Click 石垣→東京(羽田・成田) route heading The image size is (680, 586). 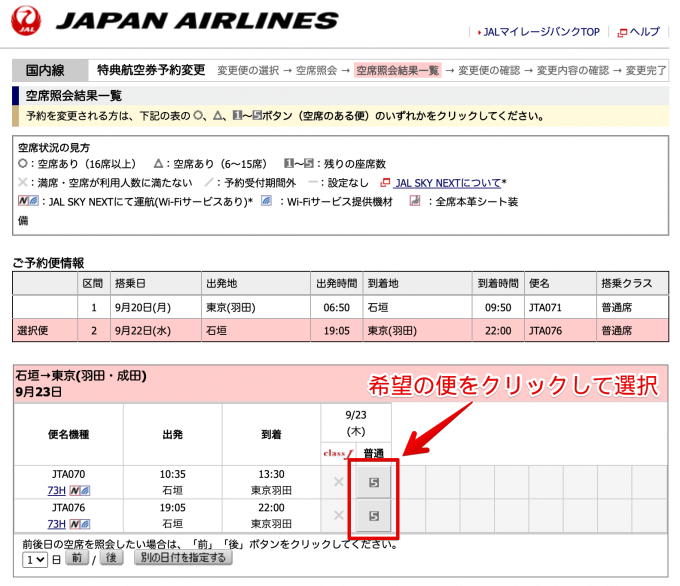[x=81, y=376]
